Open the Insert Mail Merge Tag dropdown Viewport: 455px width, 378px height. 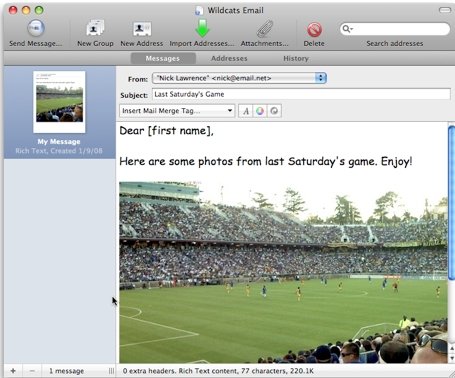177,111
